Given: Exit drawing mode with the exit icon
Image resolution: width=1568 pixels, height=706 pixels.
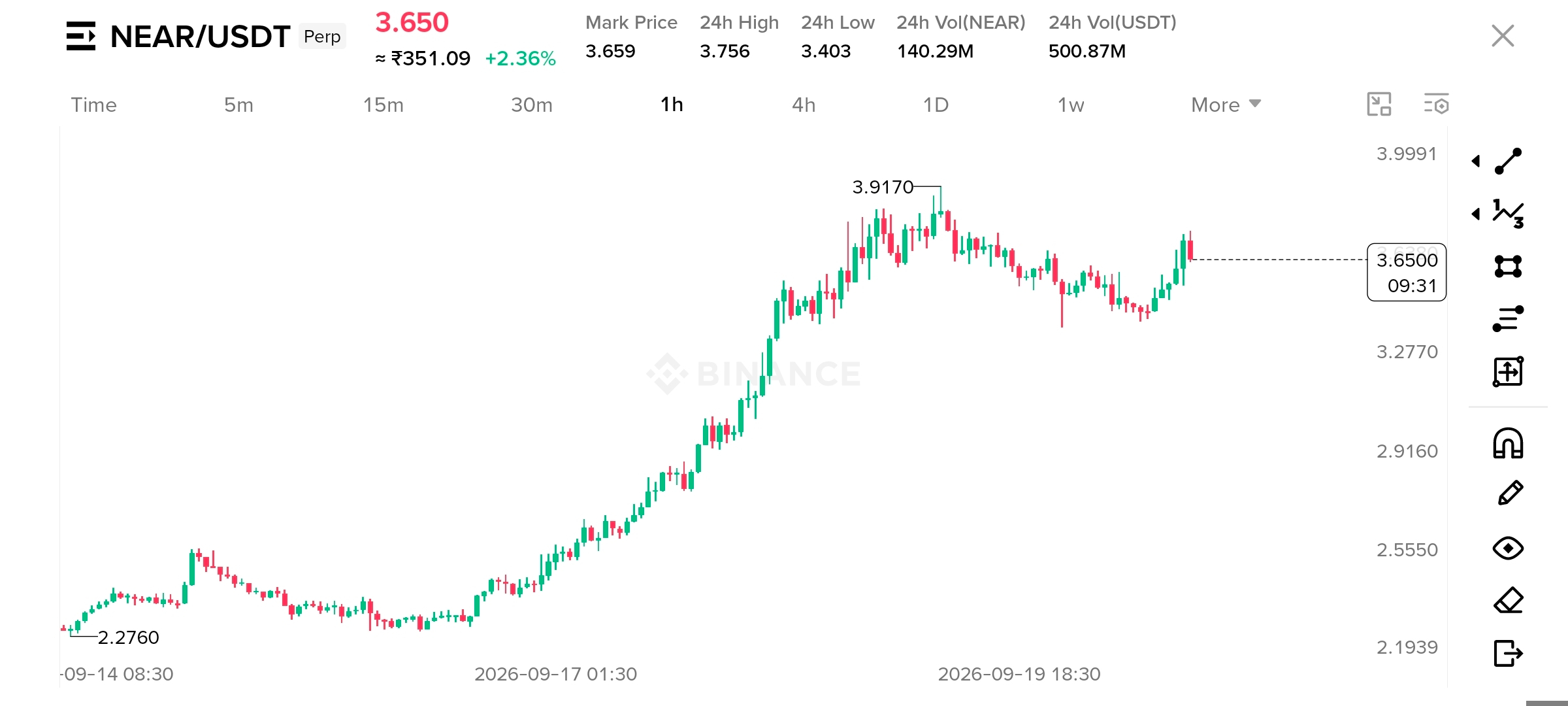Looking at the screenshot, I should 1508,652.
